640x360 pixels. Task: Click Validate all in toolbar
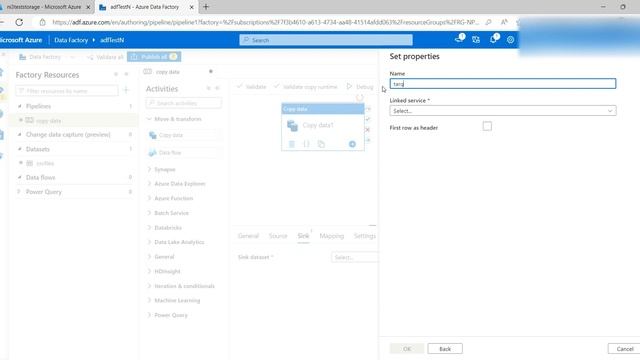click(105, 57)
